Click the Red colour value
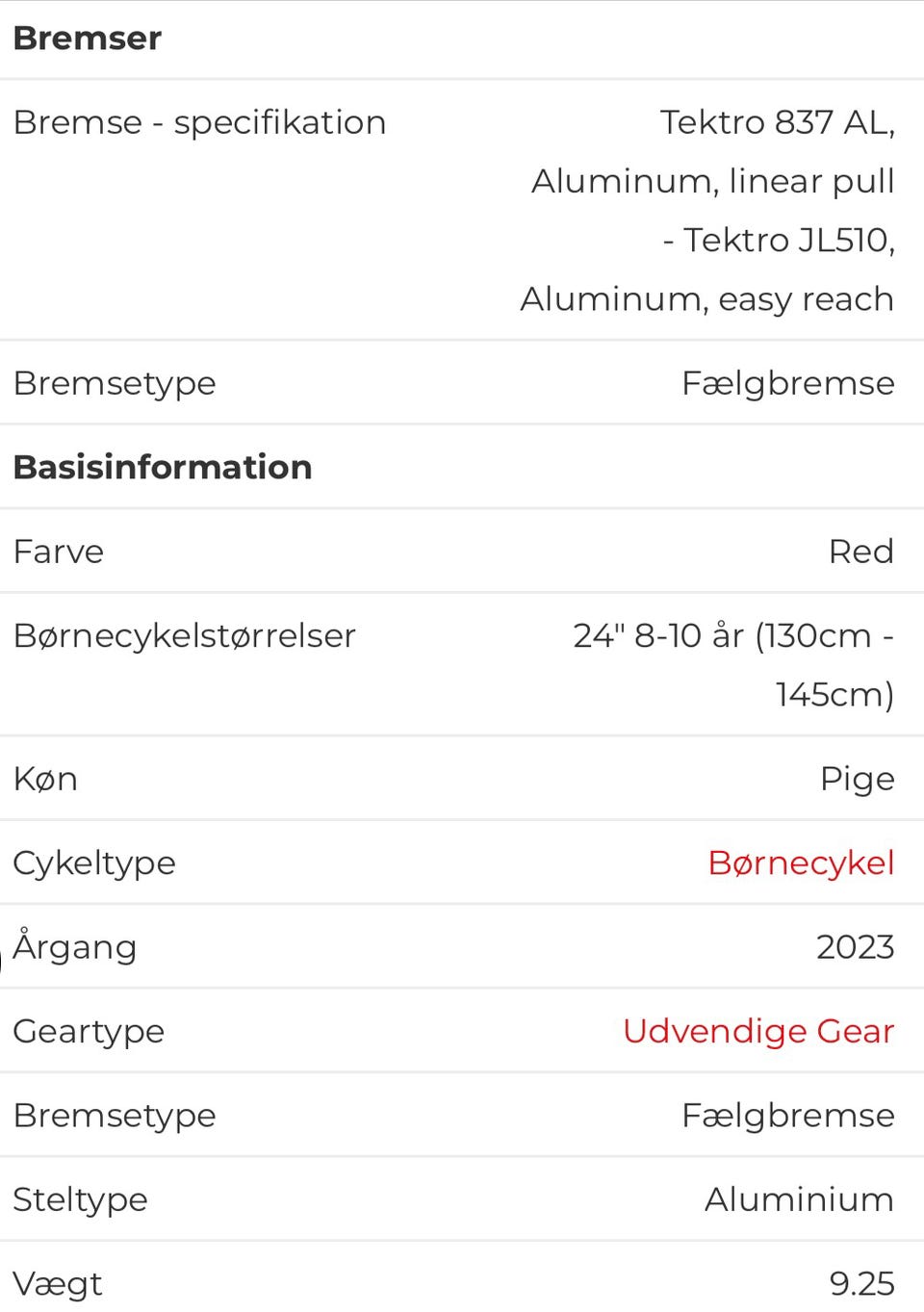The width and height of the screenshot is (924, 1312). click(x=860, y=552)
